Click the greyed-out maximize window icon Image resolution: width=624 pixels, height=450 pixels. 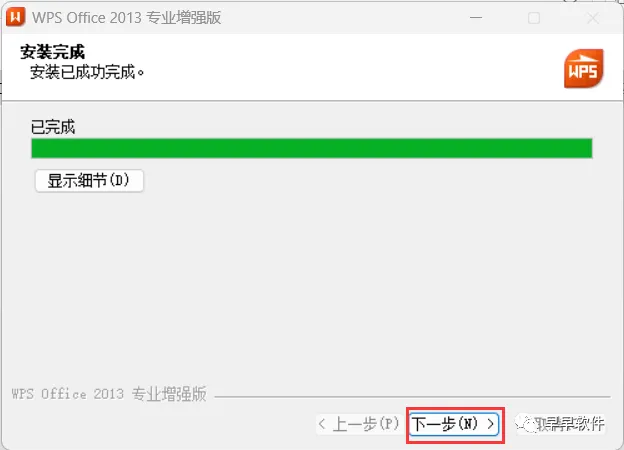click(x=534, y=18)
